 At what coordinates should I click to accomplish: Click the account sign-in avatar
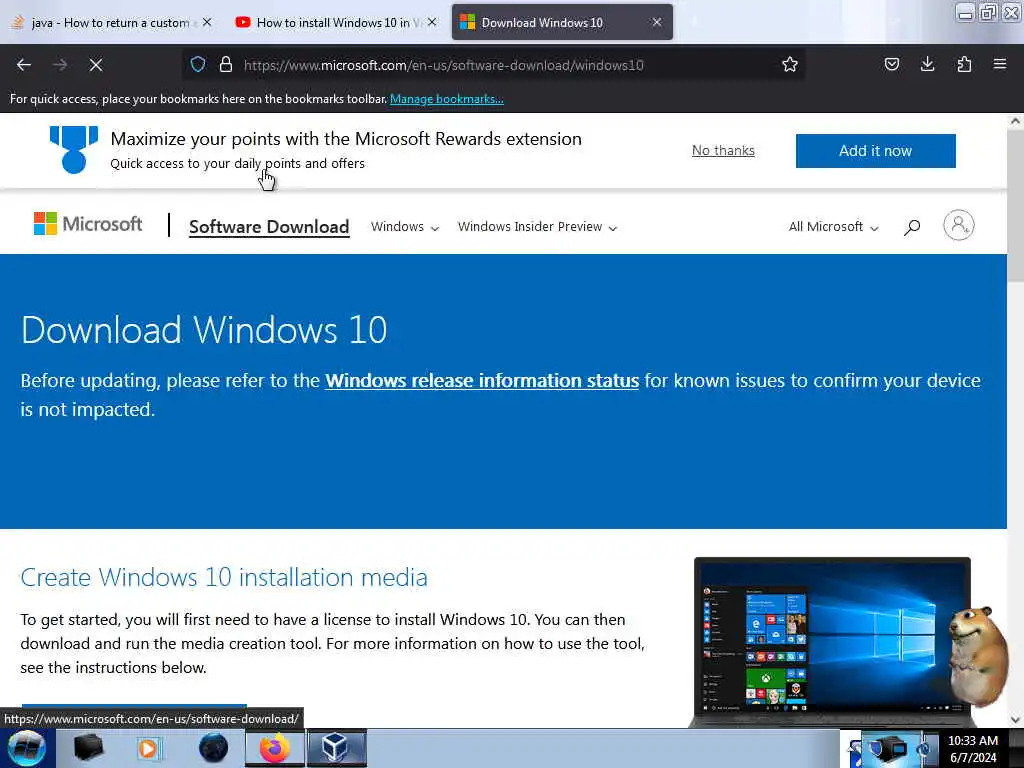958,225
